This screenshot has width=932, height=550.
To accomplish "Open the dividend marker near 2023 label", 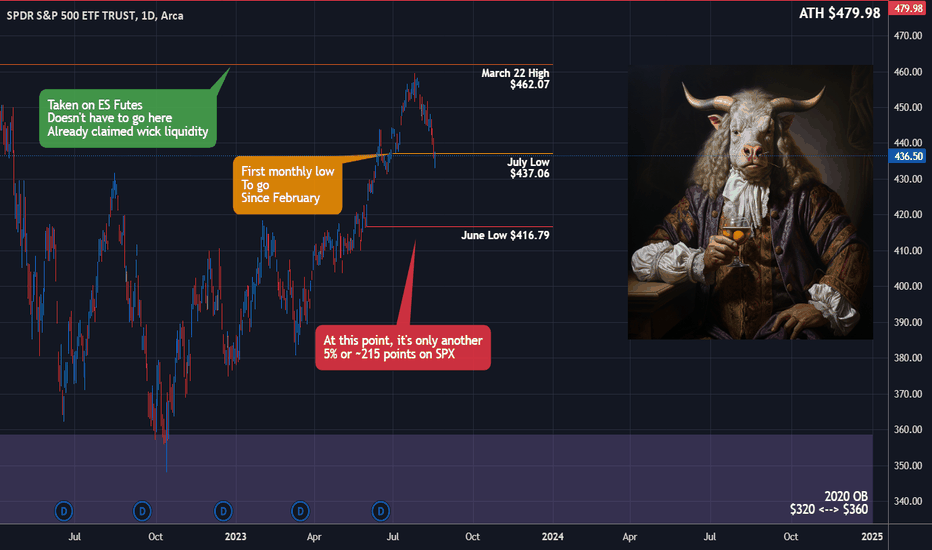I will click(x=223, y=511).
